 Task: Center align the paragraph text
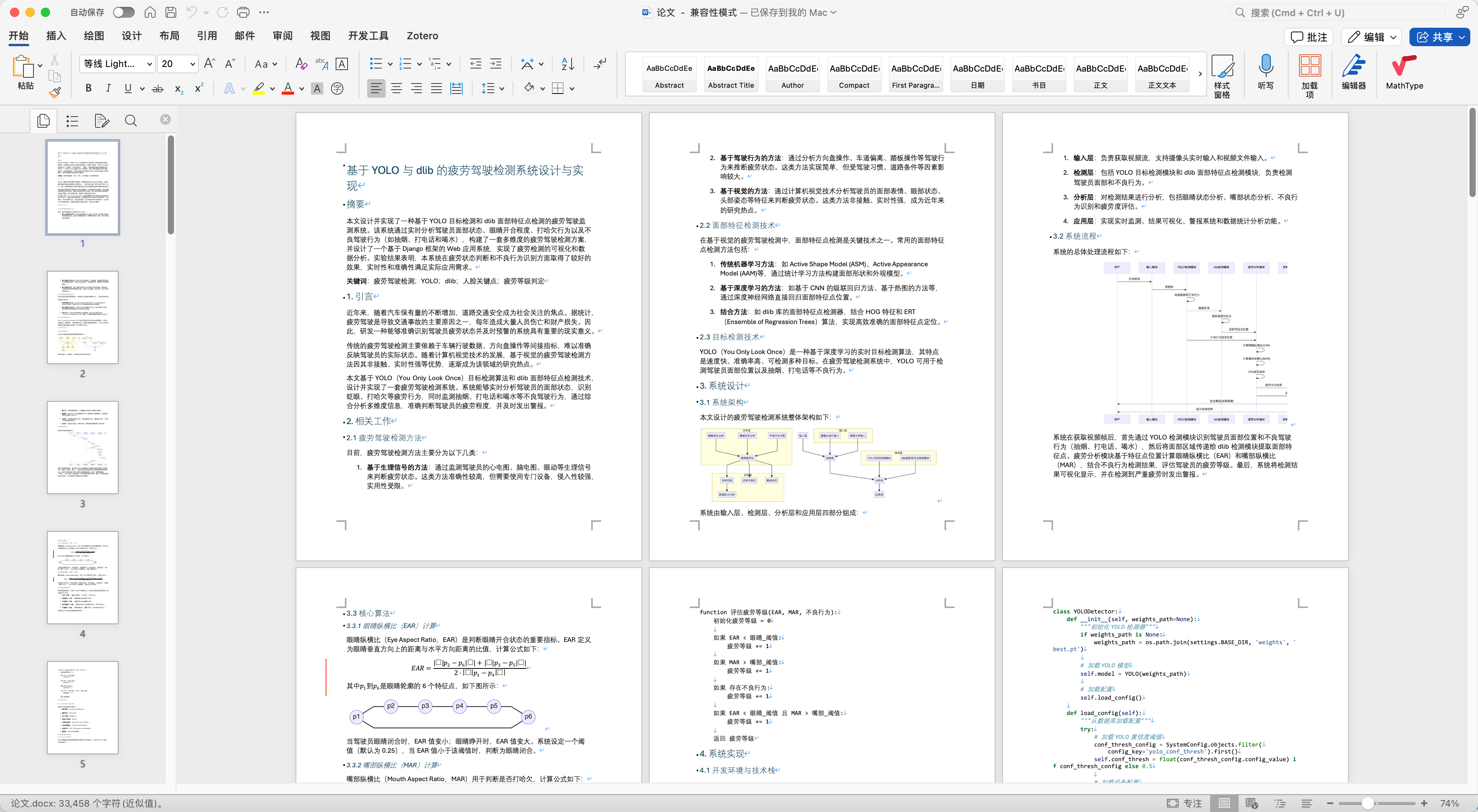[x=396, y=89]
